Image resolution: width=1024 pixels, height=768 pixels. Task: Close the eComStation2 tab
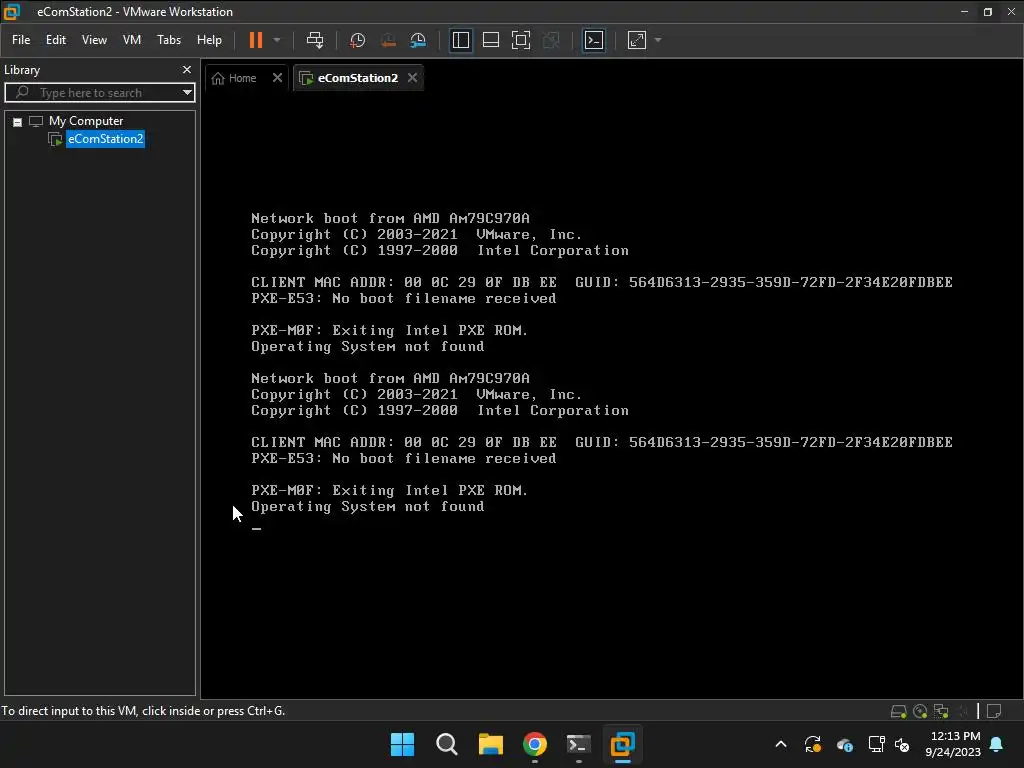[412, 78]
